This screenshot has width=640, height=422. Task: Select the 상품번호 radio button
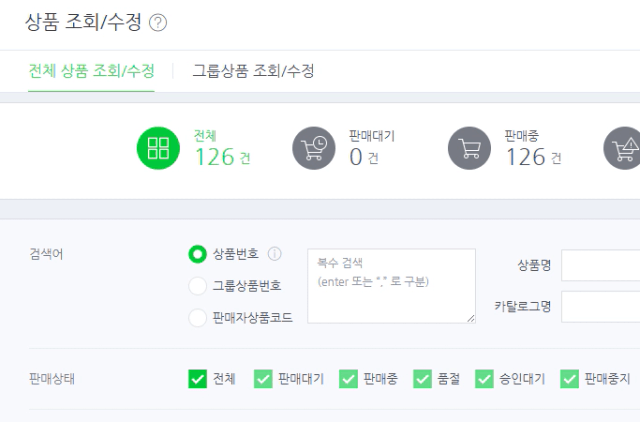197,254
